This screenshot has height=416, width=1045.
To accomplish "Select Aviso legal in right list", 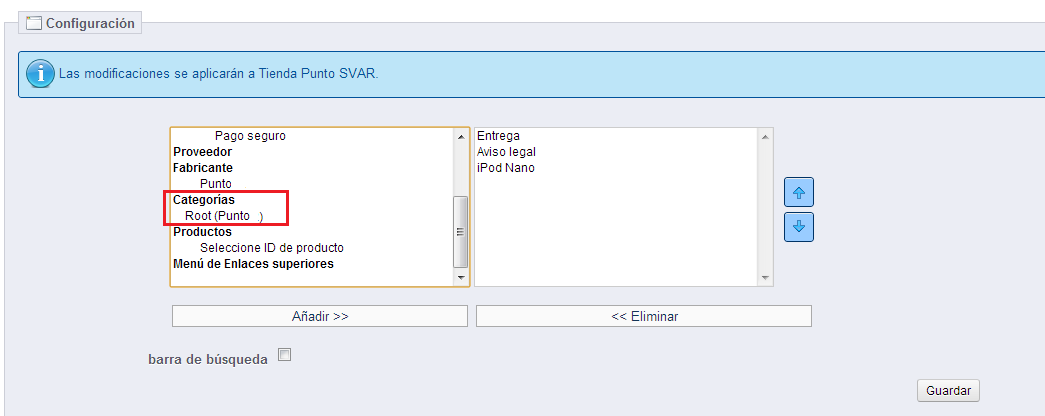I will [x=506, y=152].
